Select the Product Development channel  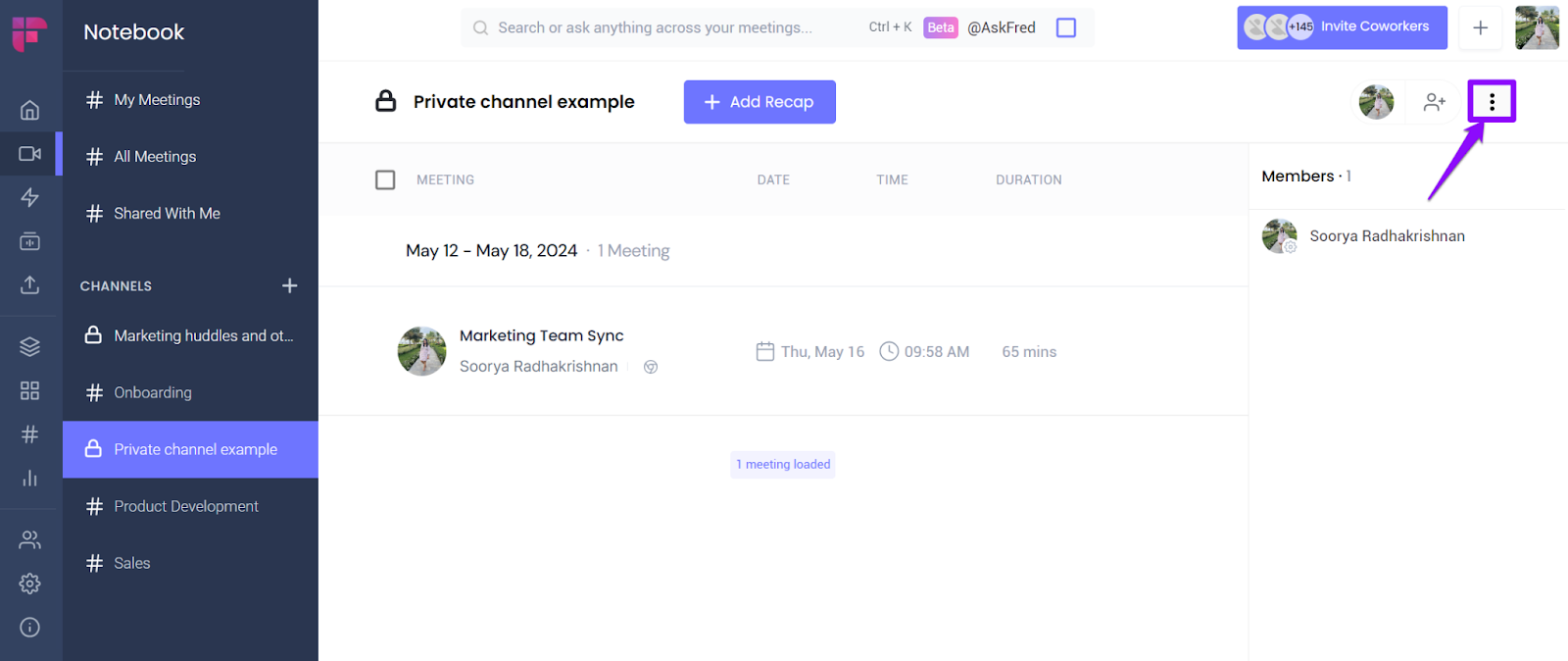186,506
